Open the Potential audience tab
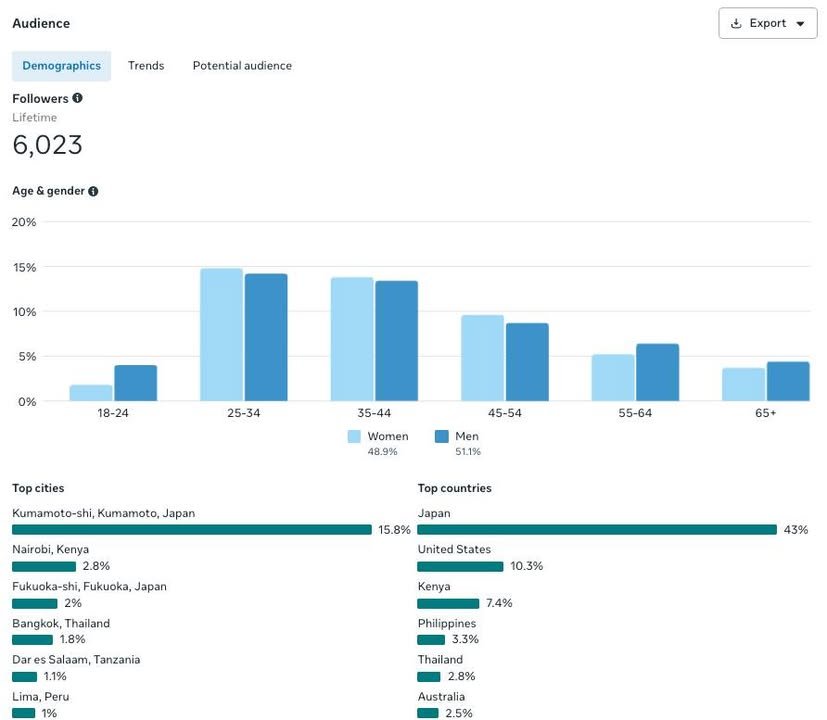The width and height of the screenshot is (827, 720). (x=242, y=66)
